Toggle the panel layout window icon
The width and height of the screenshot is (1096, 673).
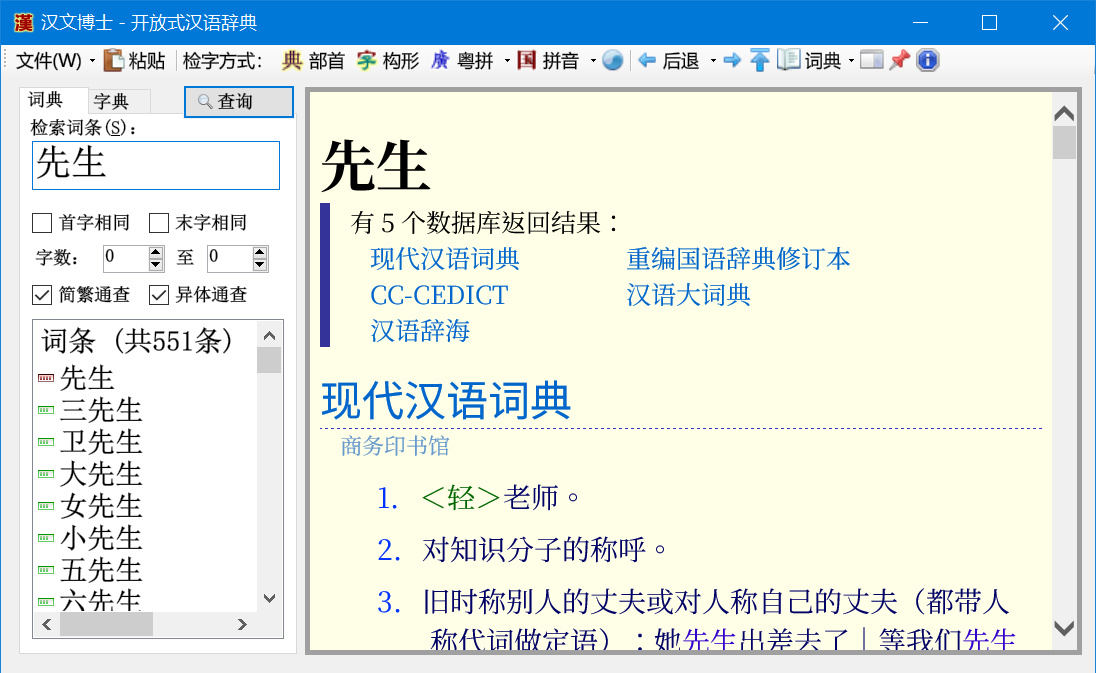tap(872, 60)
